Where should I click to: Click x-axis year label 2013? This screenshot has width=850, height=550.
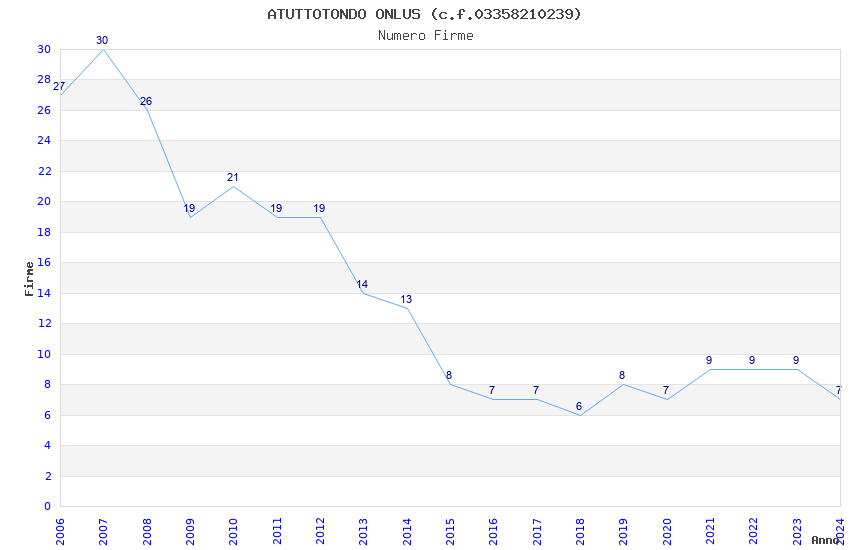(363, 531)
